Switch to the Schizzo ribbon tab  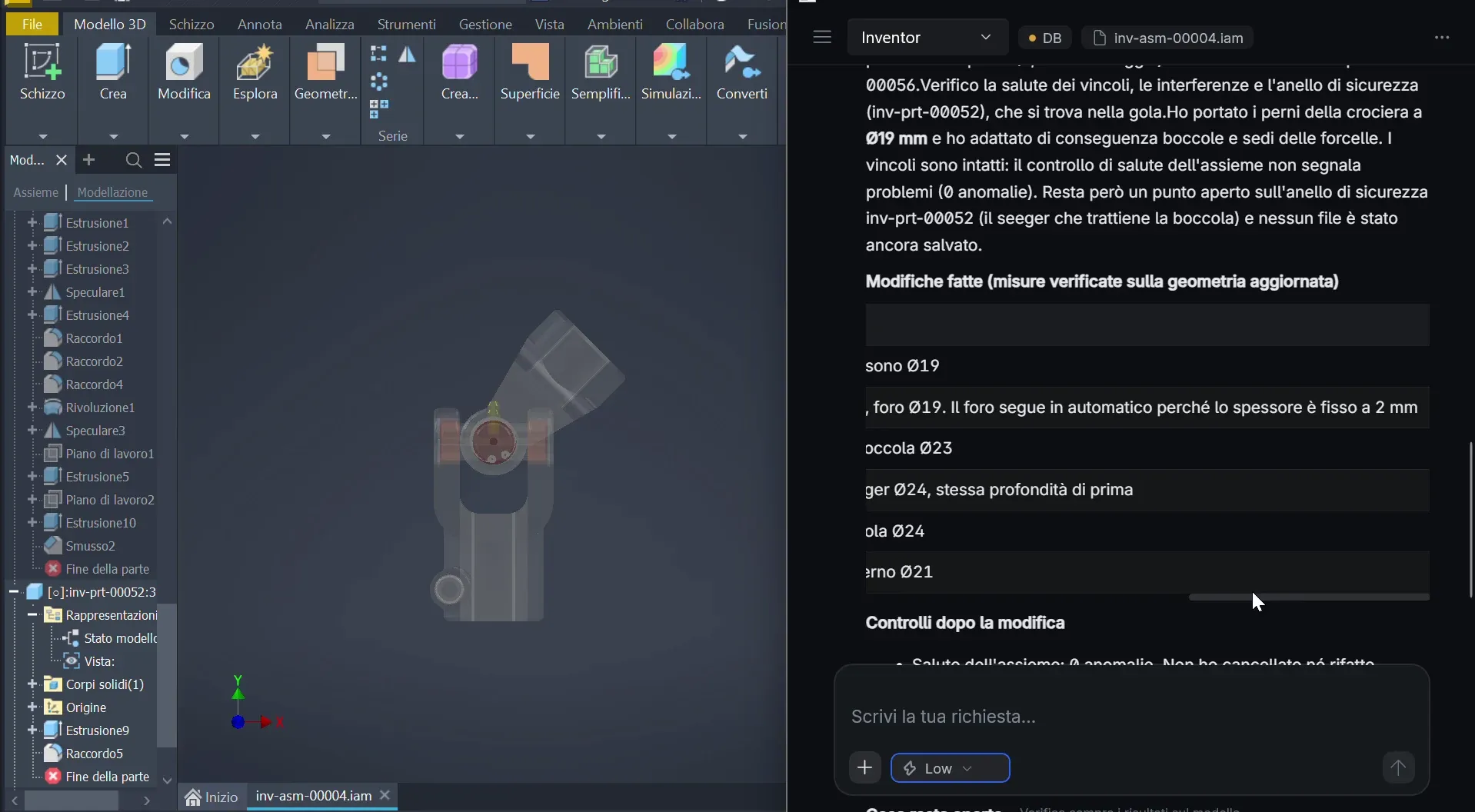pos(191,24)
